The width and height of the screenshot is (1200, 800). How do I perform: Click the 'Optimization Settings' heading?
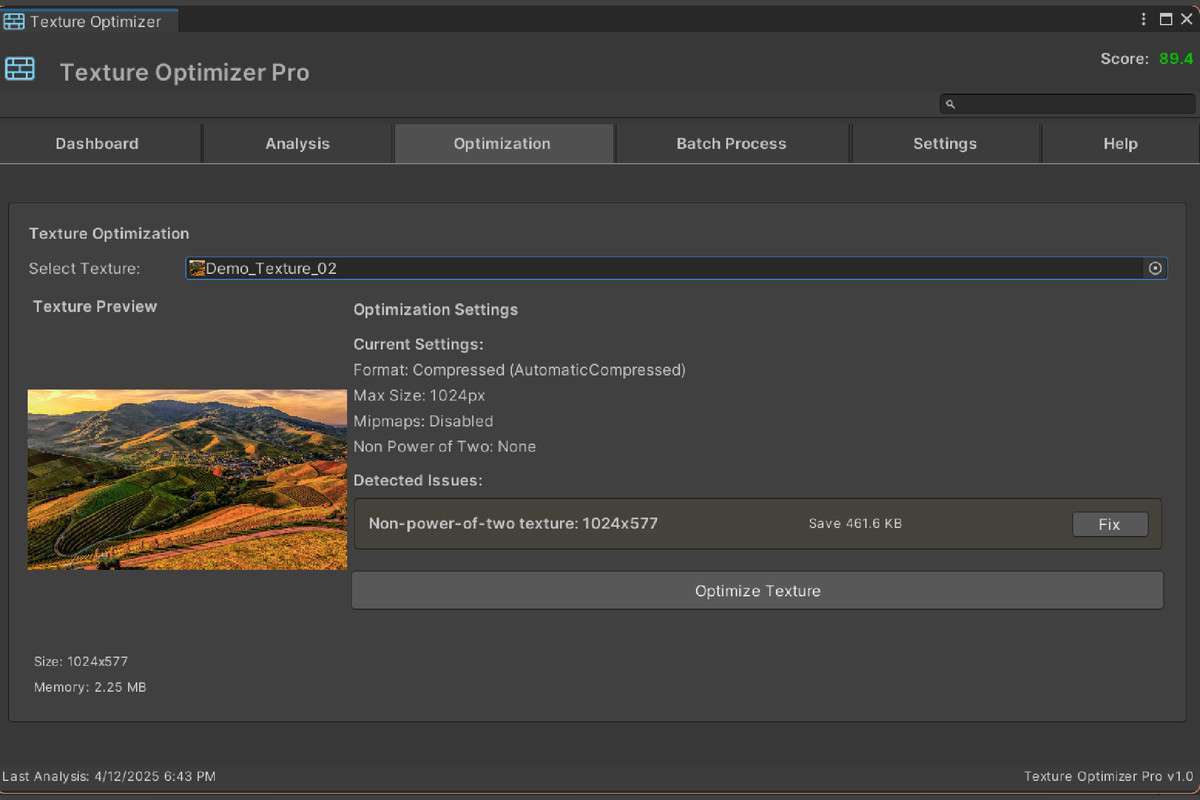tap(436, 309)
